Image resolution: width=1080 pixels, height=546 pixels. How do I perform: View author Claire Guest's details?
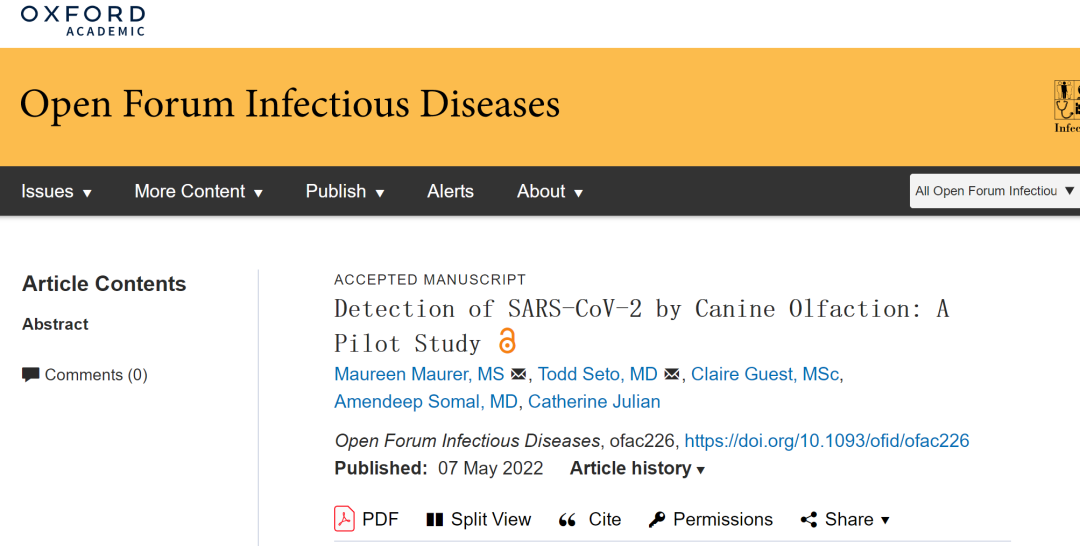(x=765, y=375)
